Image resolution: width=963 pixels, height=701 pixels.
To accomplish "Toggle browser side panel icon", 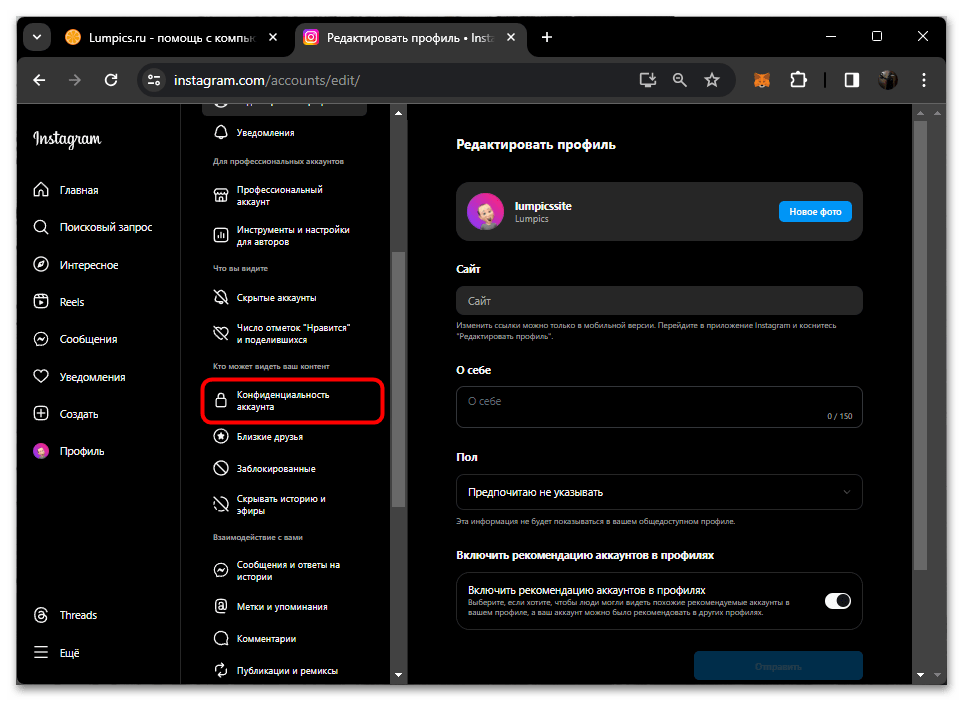I will 851,80.
